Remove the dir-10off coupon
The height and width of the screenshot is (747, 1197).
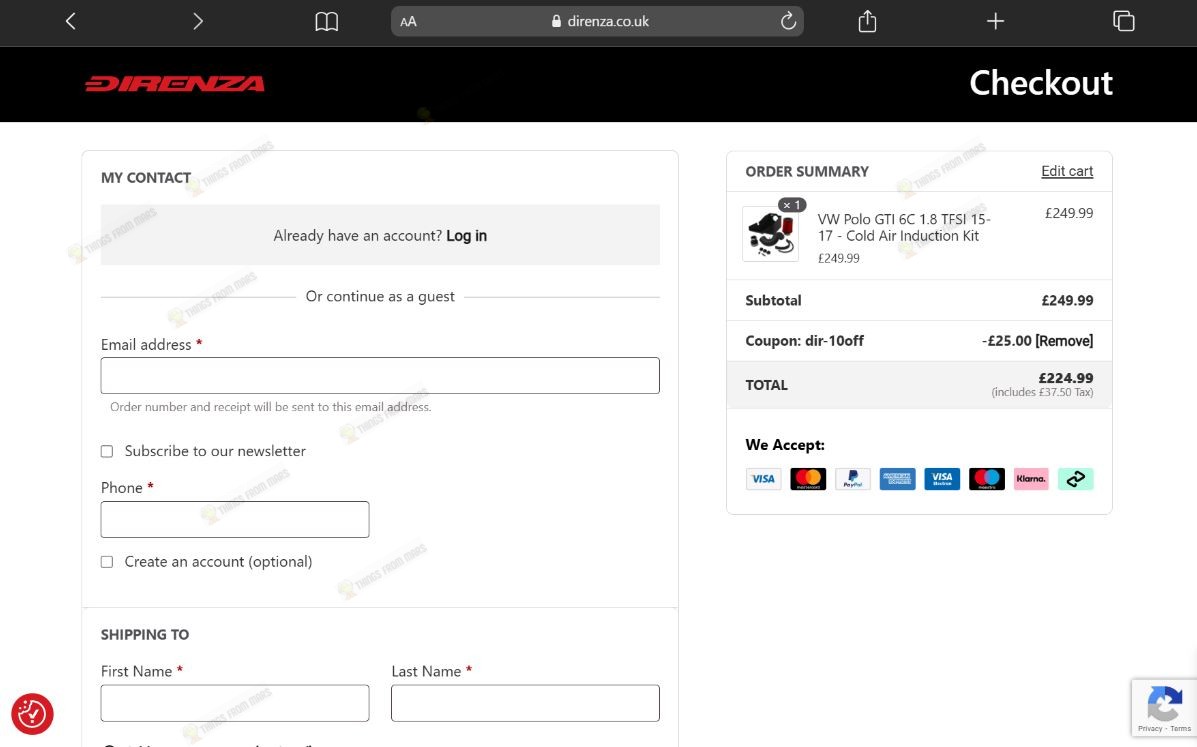[x=1064, y=341]
